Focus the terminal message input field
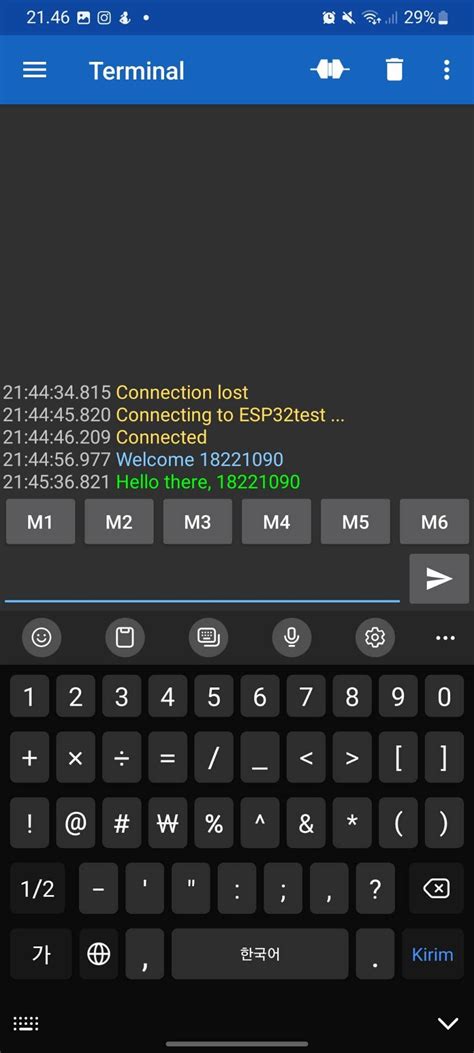 [202, 579]
